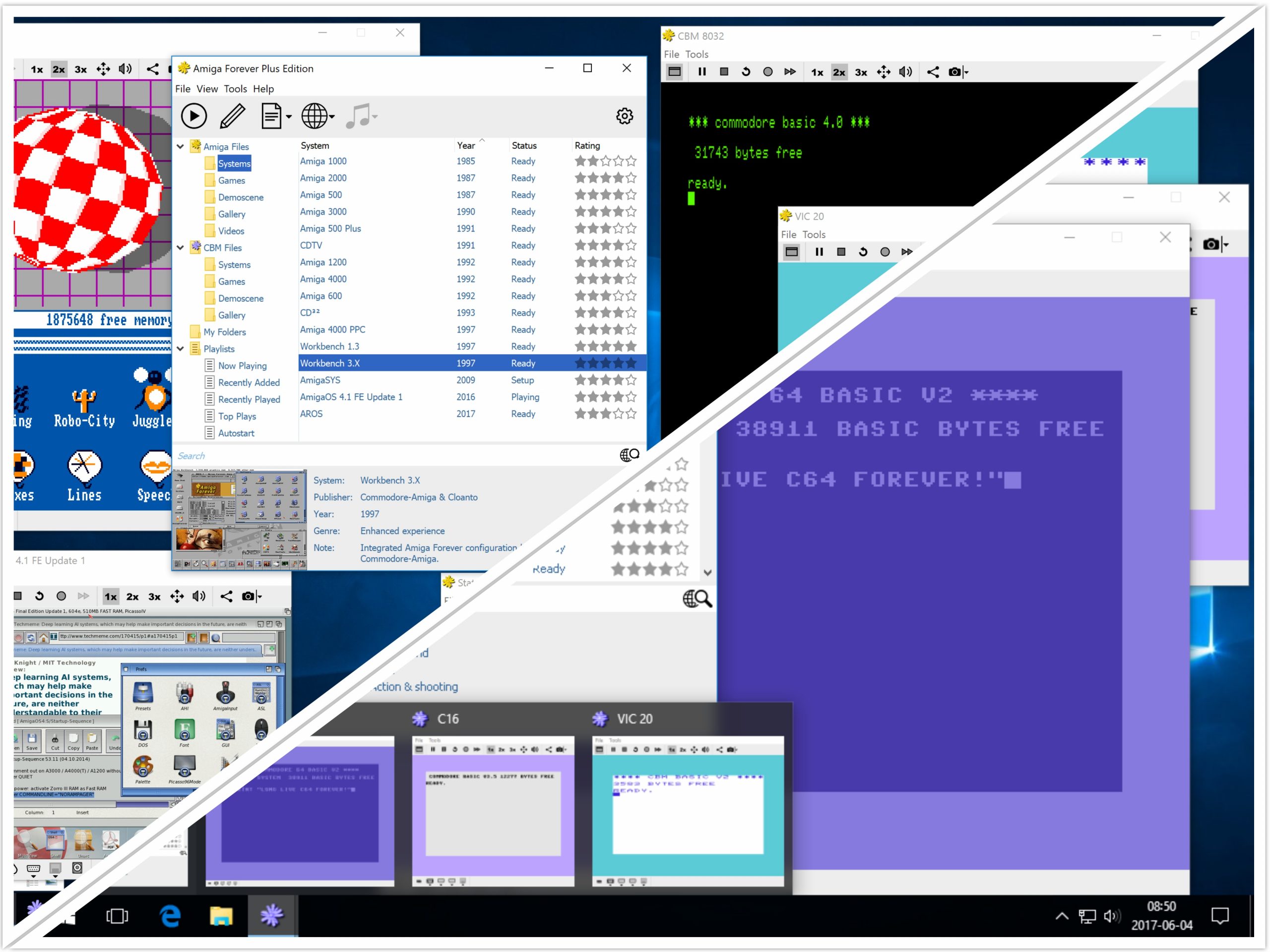Open dropdown arrow next to music note icon
The height and width of the screenshot is (952, 1270).
coord(375,117)
